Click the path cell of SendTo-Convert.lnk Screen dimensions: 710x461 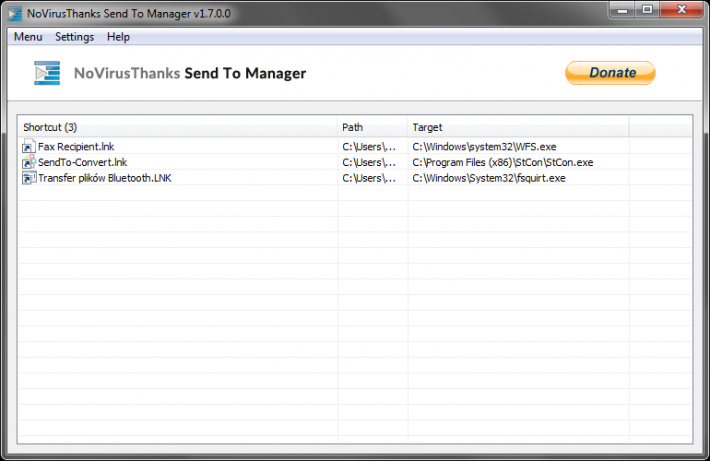369,162
